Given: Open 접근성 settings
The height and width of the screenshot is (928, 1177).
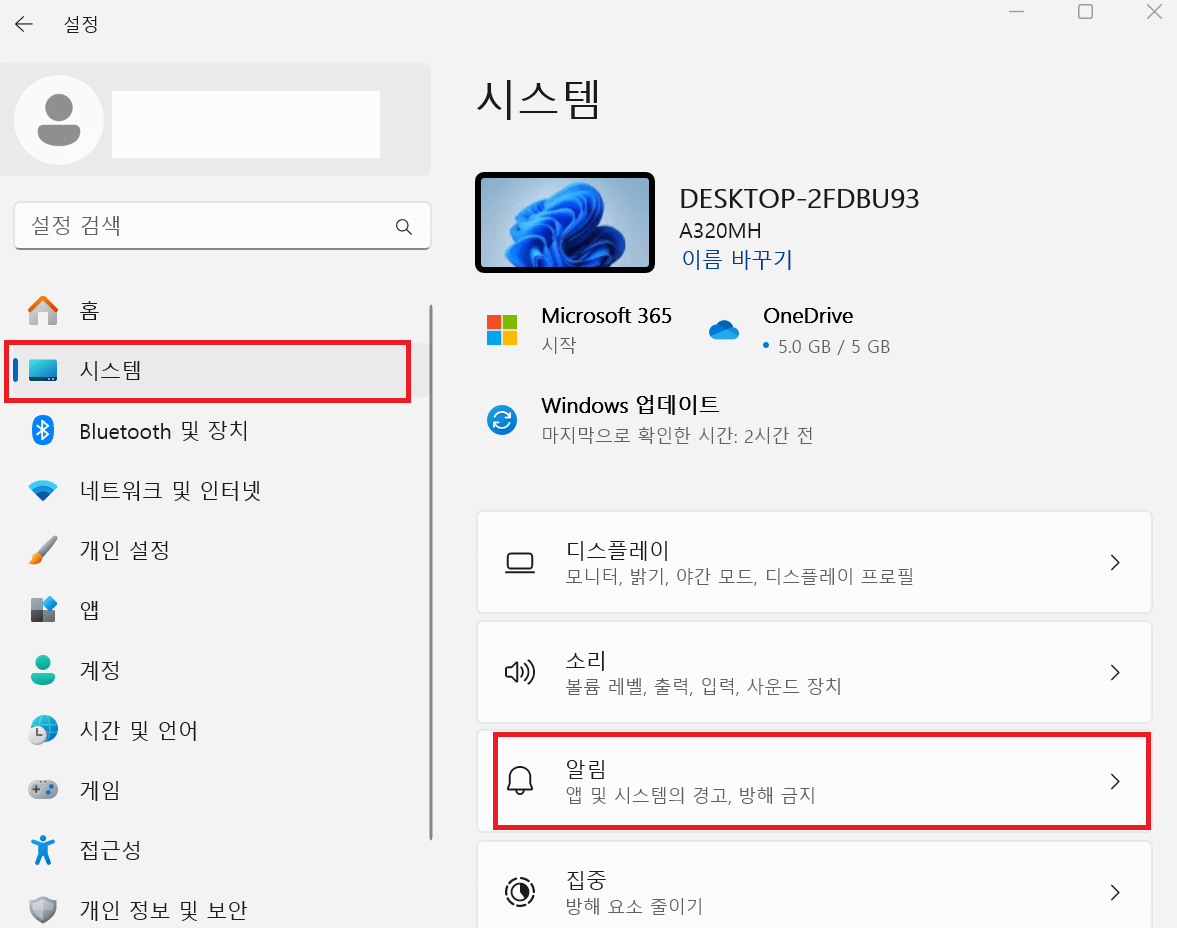Looking at the screenshot, I should [x=110, y=850].
